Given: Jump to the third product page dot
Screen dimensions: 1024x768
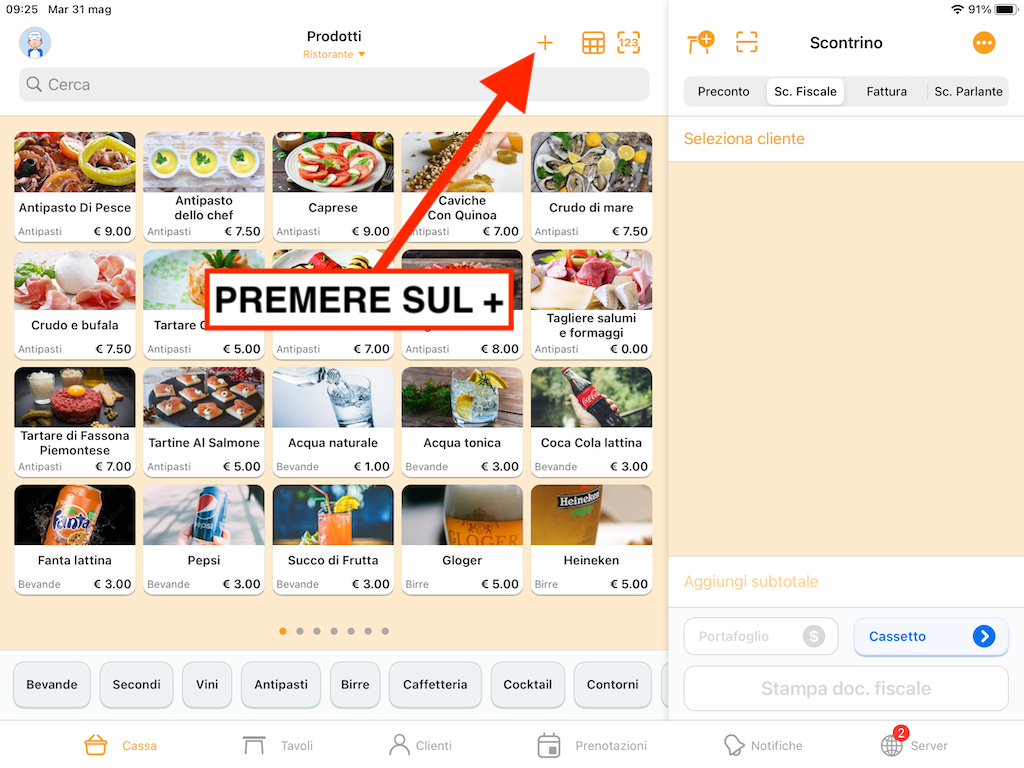Looking at the screenshot, I should pos(317,631).
